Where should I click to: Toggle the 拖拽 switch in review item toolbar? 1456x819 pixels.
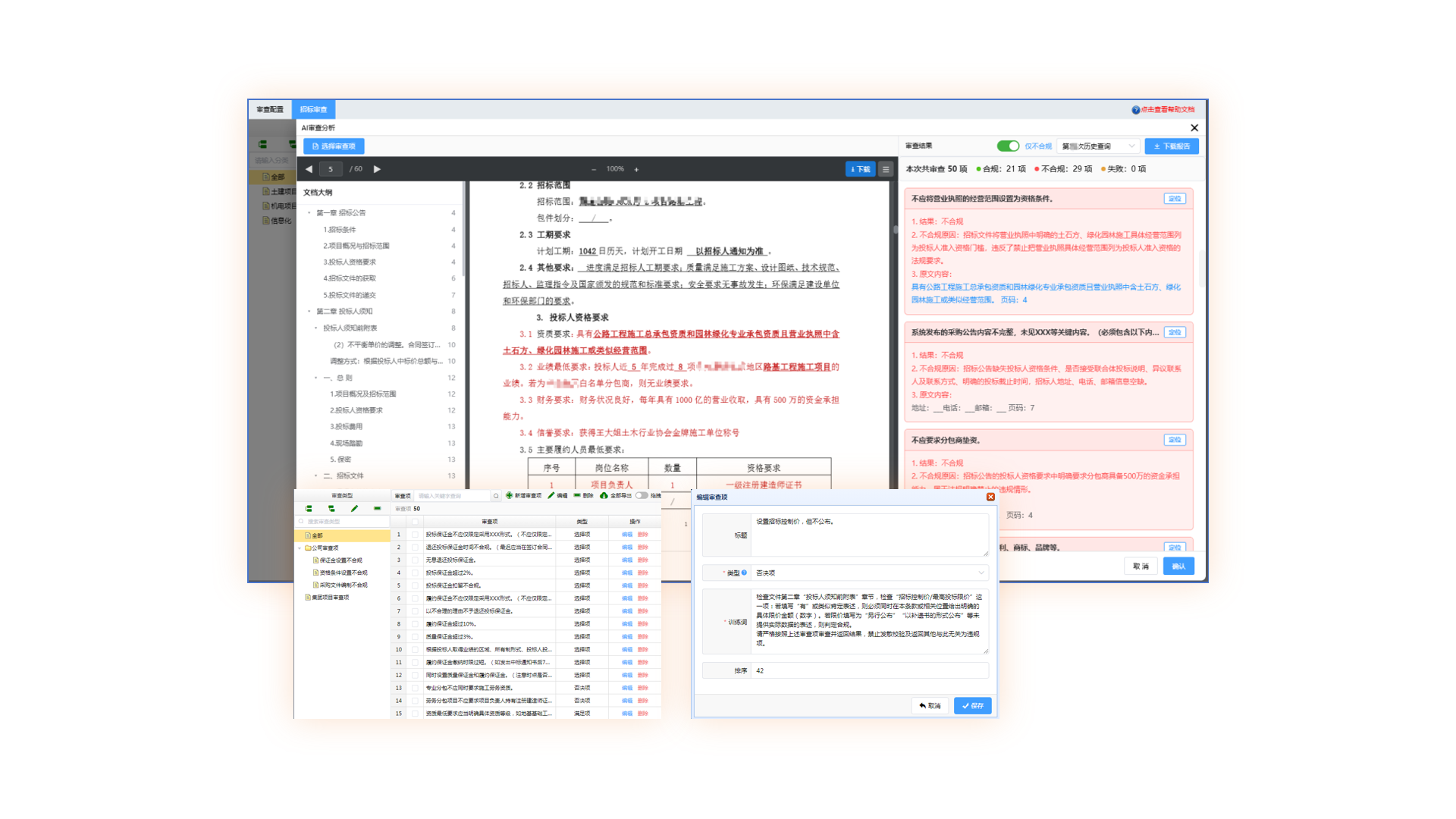(642, 495)
